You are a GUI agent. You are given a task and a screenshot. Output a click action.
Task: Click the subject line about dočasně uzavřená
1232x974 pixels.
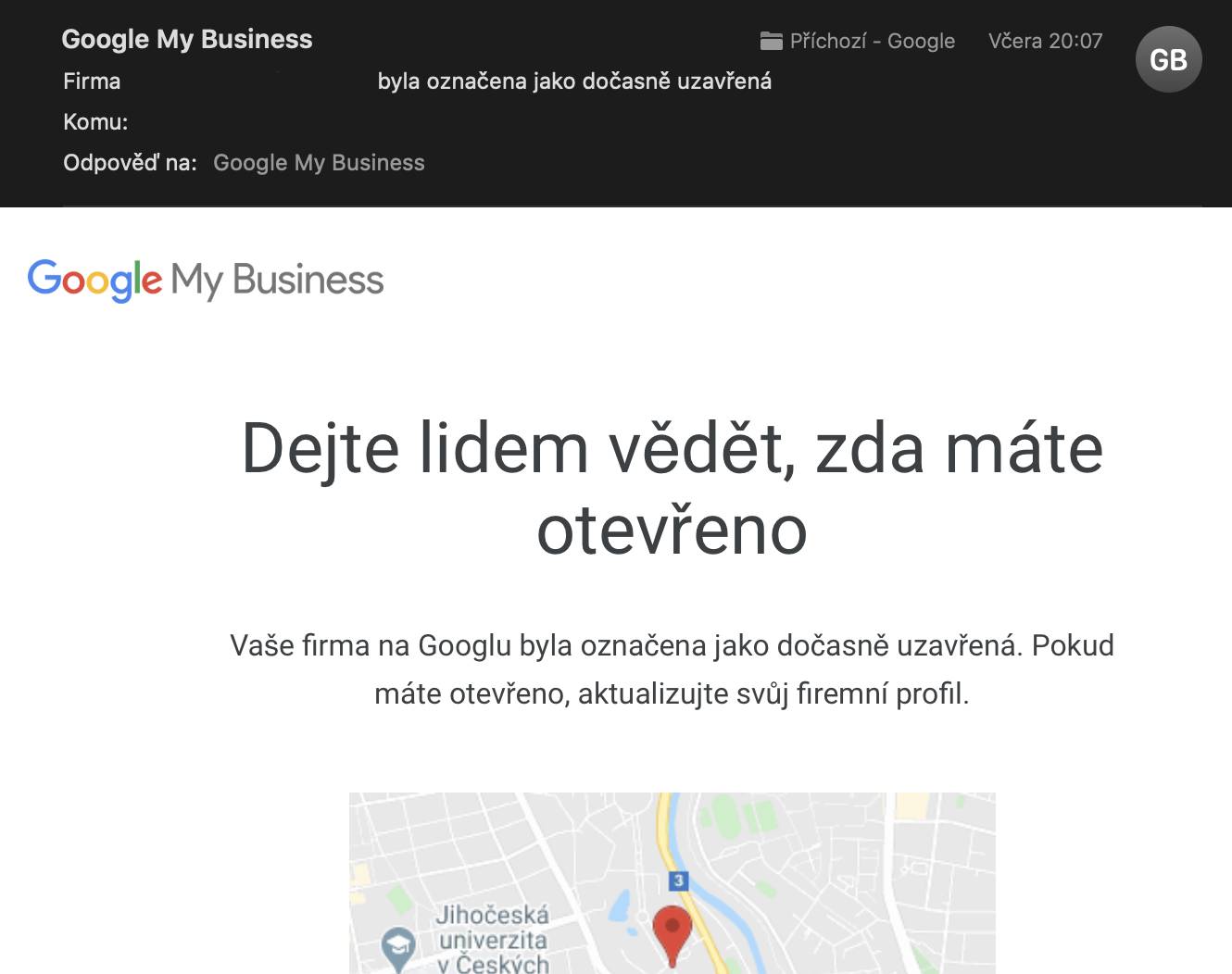(x=574, y=81)
